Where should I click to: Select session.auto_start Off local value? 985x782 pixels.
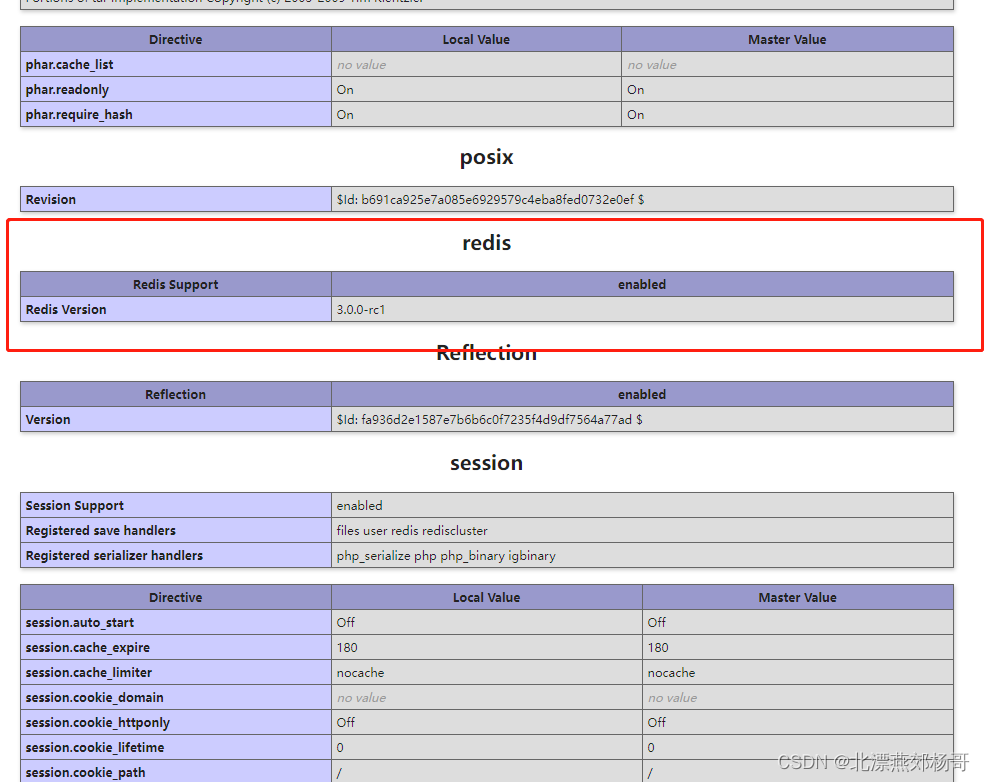tap(345, 622)
